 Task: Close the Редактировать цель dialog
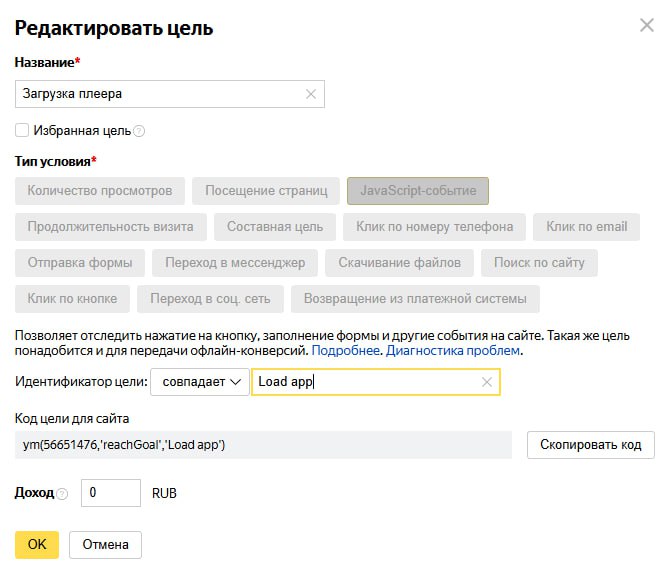[647, 25]
